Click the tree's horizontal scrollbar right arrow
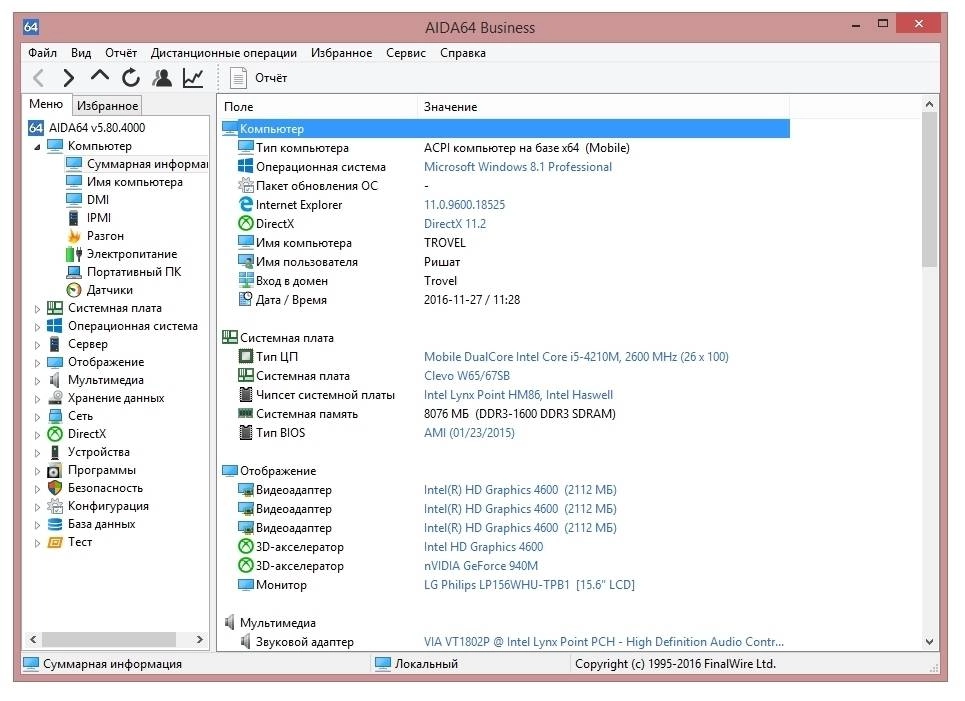The width and height of the screenshot is (965, 701). [x=199, y=639]
